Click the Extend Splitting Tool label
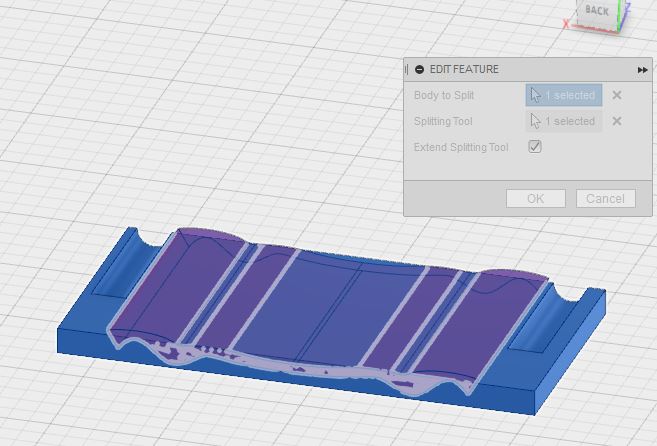 [461, 147]
